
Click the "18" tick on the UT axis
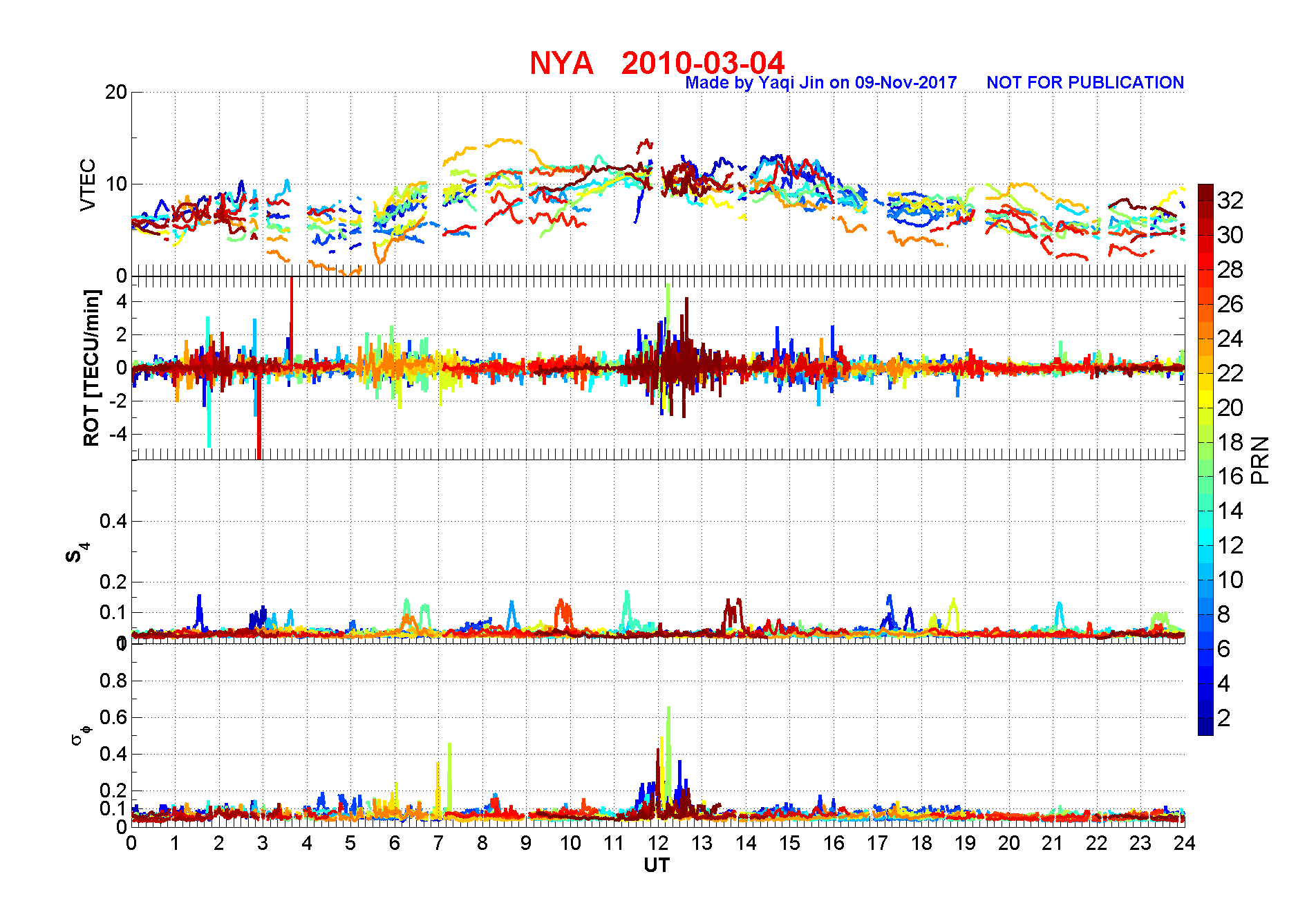(921, 843)
